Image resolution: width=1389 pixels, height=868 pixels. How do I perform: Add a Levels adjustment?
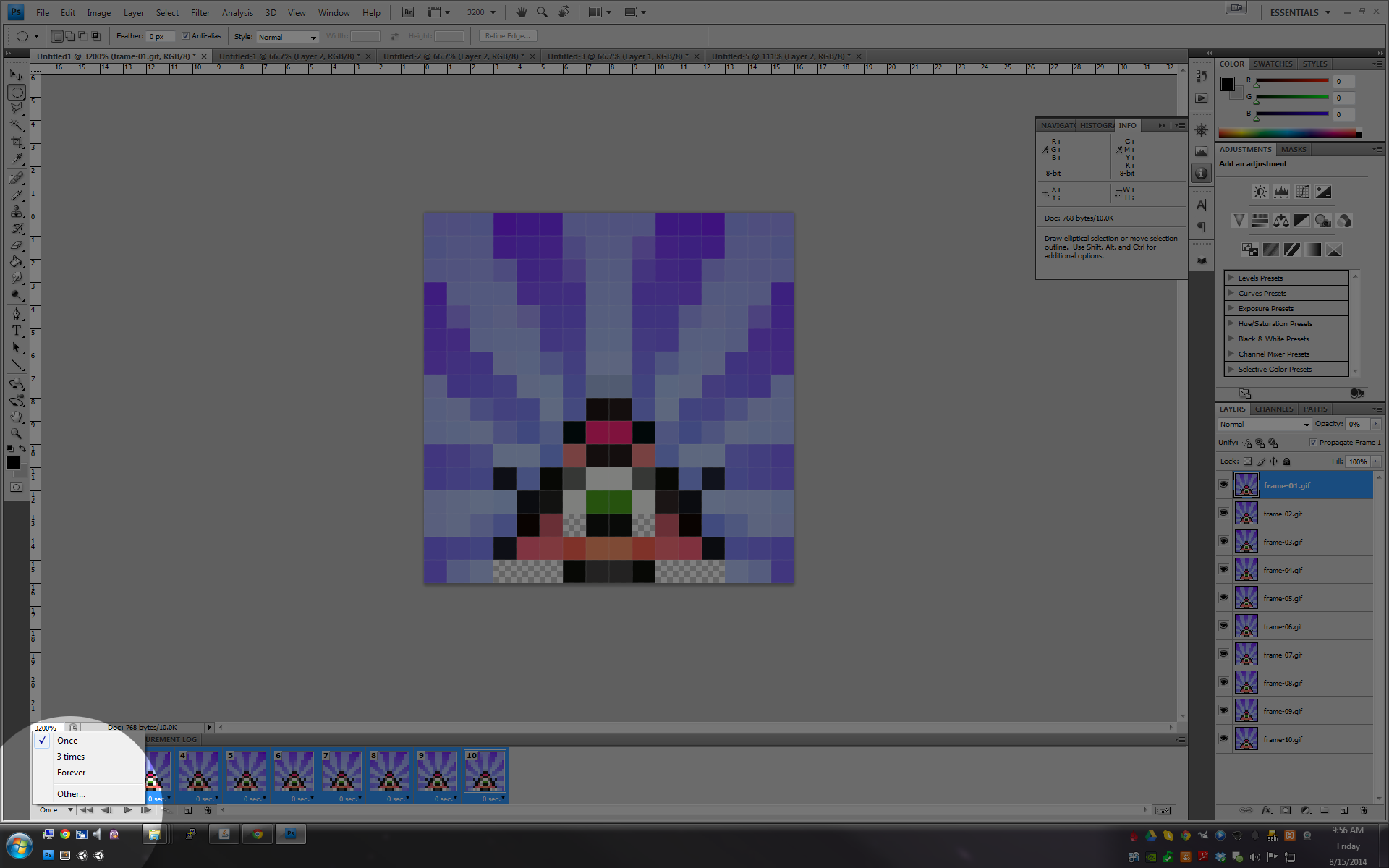pyautogui.click(x=1281, y=192)
